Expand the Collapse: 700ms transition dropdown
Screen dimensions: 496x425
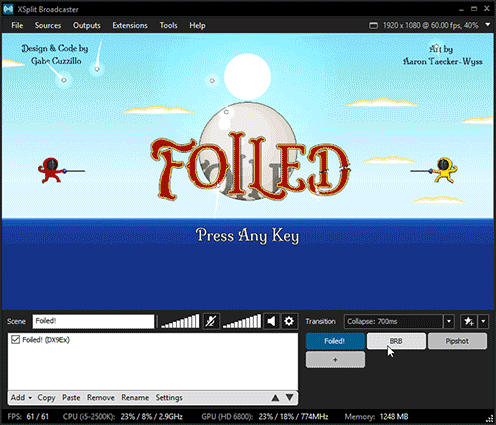tap(449, 321)
